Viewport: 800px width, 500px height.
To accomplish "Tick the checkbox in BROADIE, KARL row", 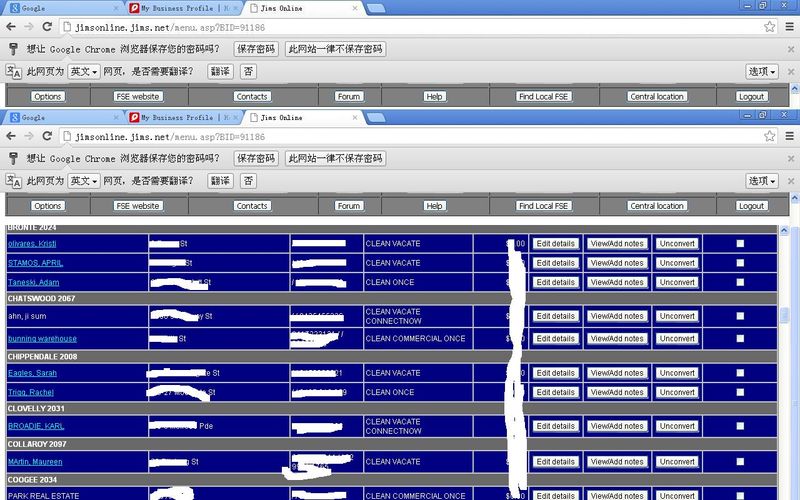I will coord(740,427).
